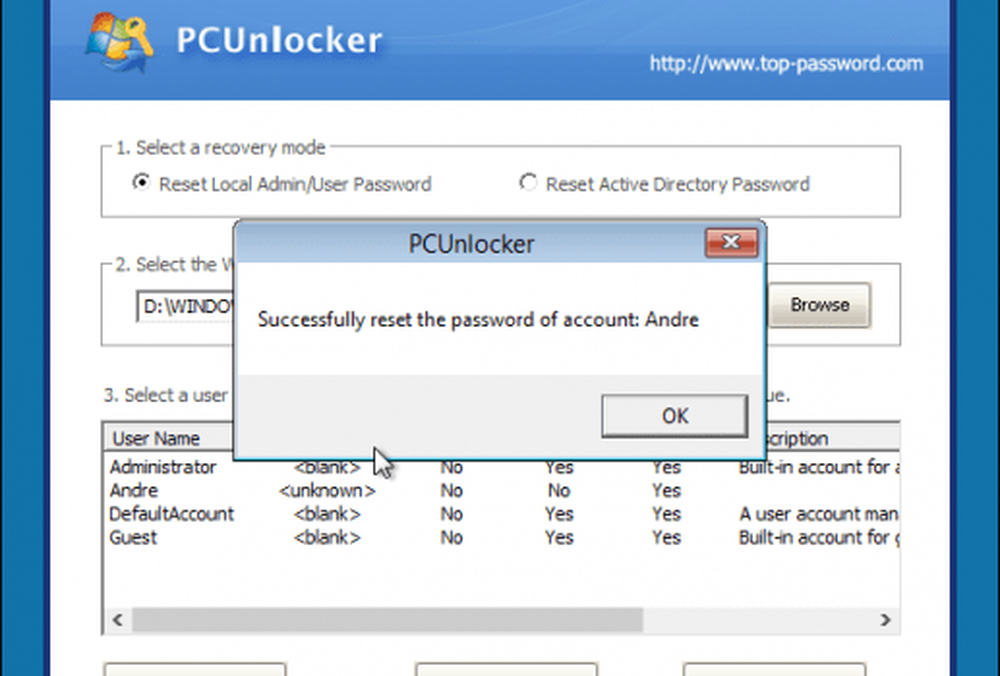Click the Browse button
This screenshot has height=676, width=1000.
(819, 305)
